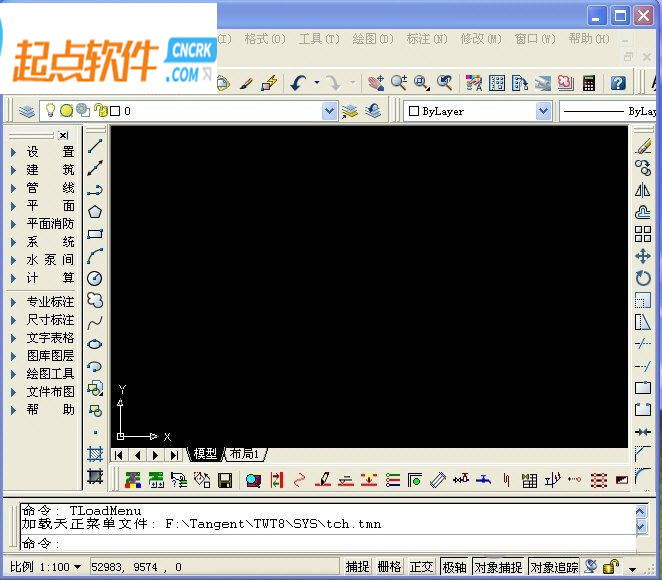The image size is (662, 580).
Task: Select the Revision Cloud tool
Action: 95,300
